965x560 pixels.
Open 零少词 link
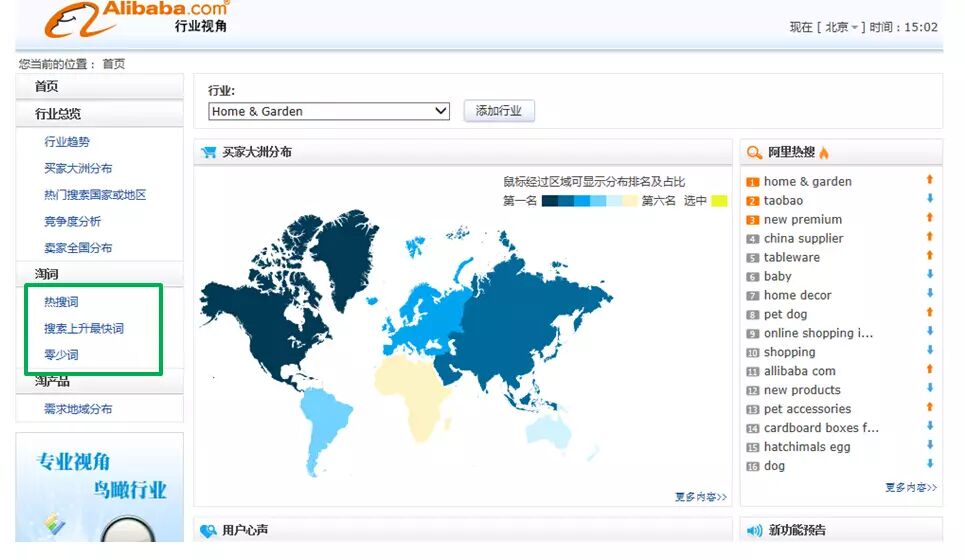62,354
